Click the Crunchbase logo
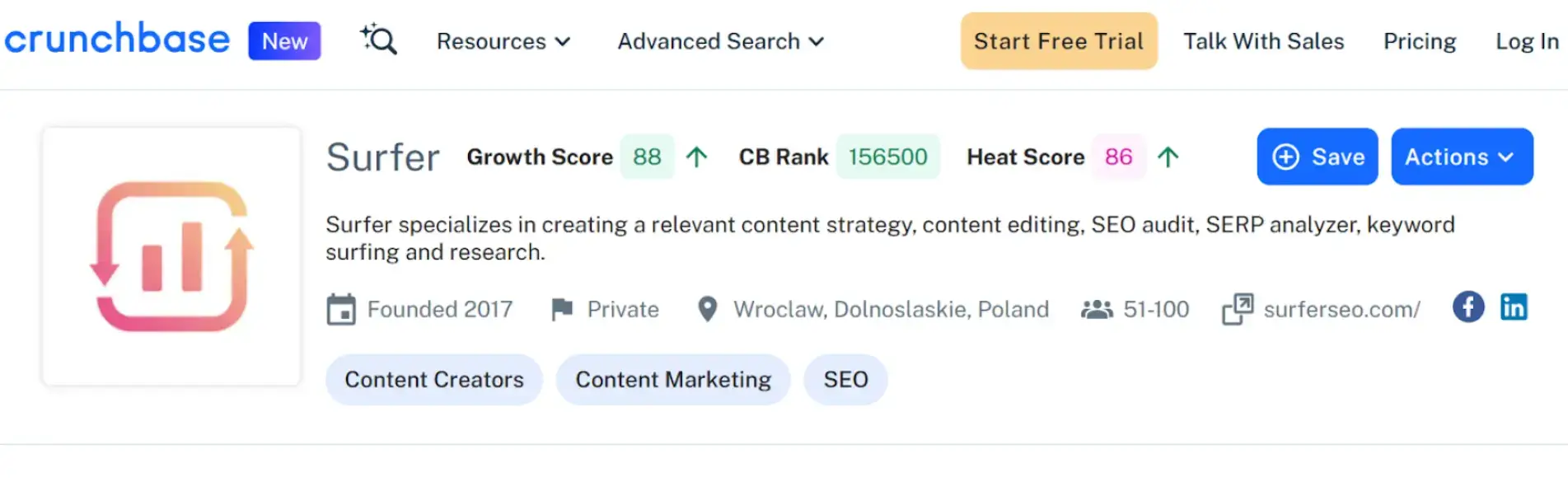This screenshot has height=482, width=1568. click(x=117, y=40)
